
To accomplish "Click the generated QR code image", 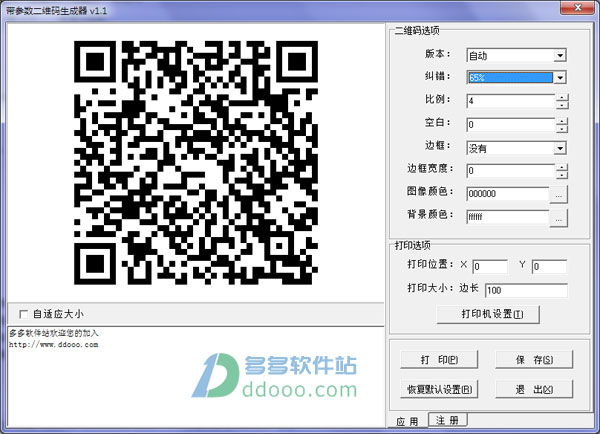I will pos(196,163).
